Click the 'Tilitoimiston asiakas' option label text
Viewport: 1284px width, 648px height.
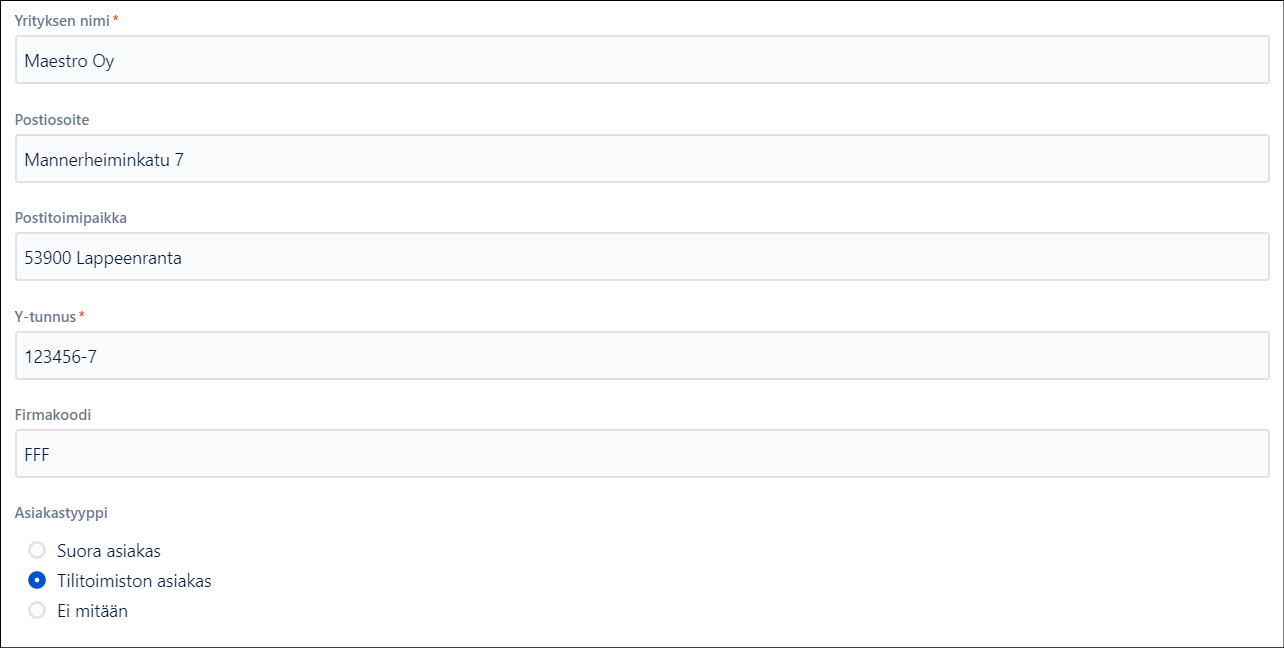(x=134, y=580)
